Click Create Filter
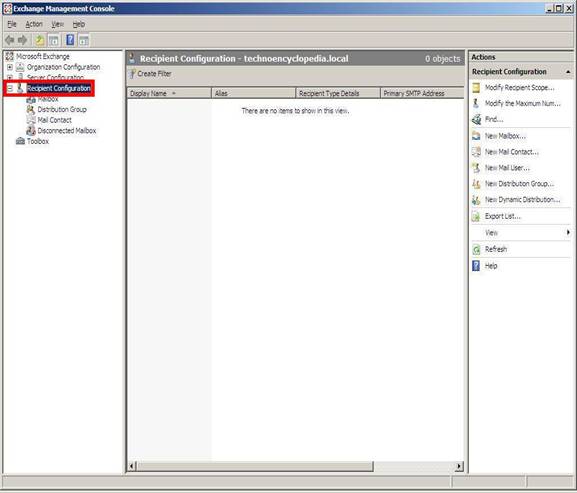Viewport: 577px width, 493px height. (150, 74)
